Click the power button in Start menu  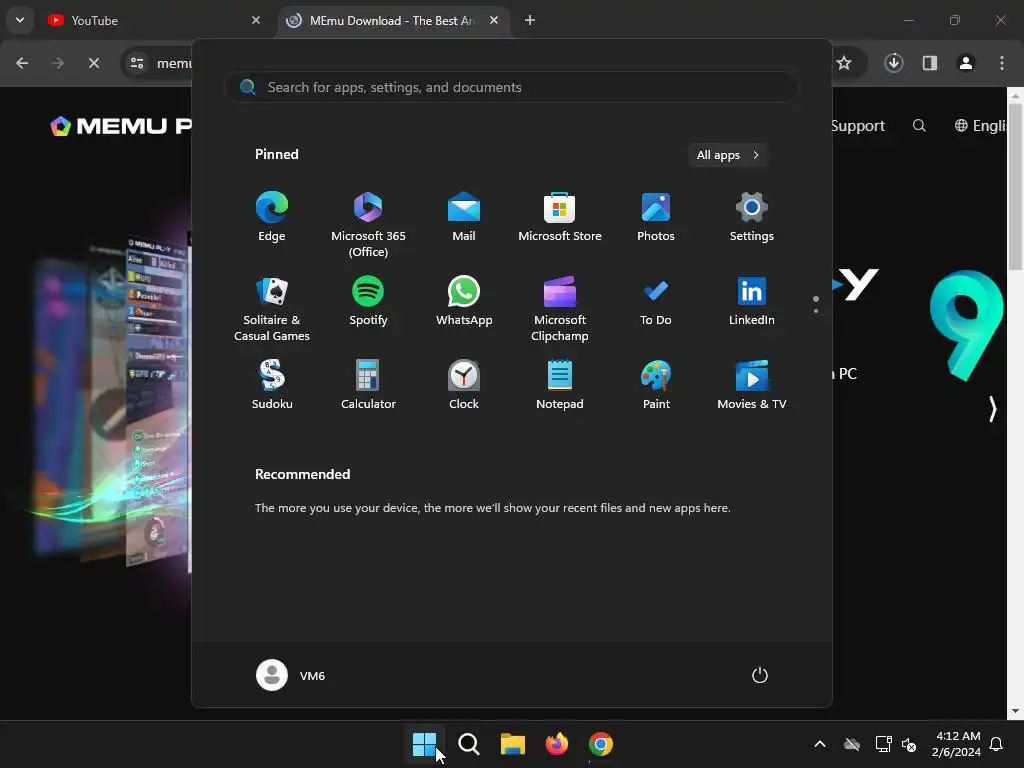tap(760, 675)
